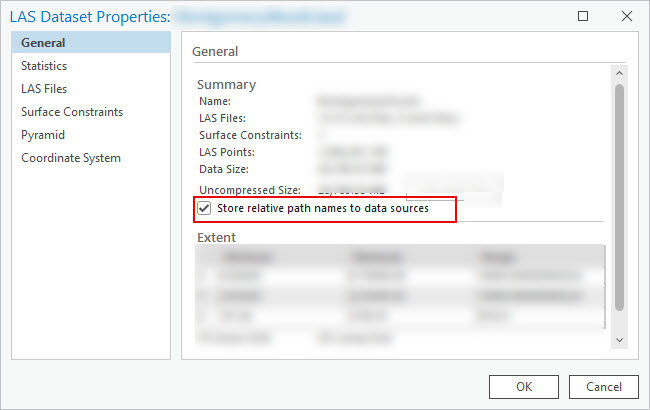Select first row of Extent table
The height and width of the screenshot is (410, 650).
click(400, 277)
